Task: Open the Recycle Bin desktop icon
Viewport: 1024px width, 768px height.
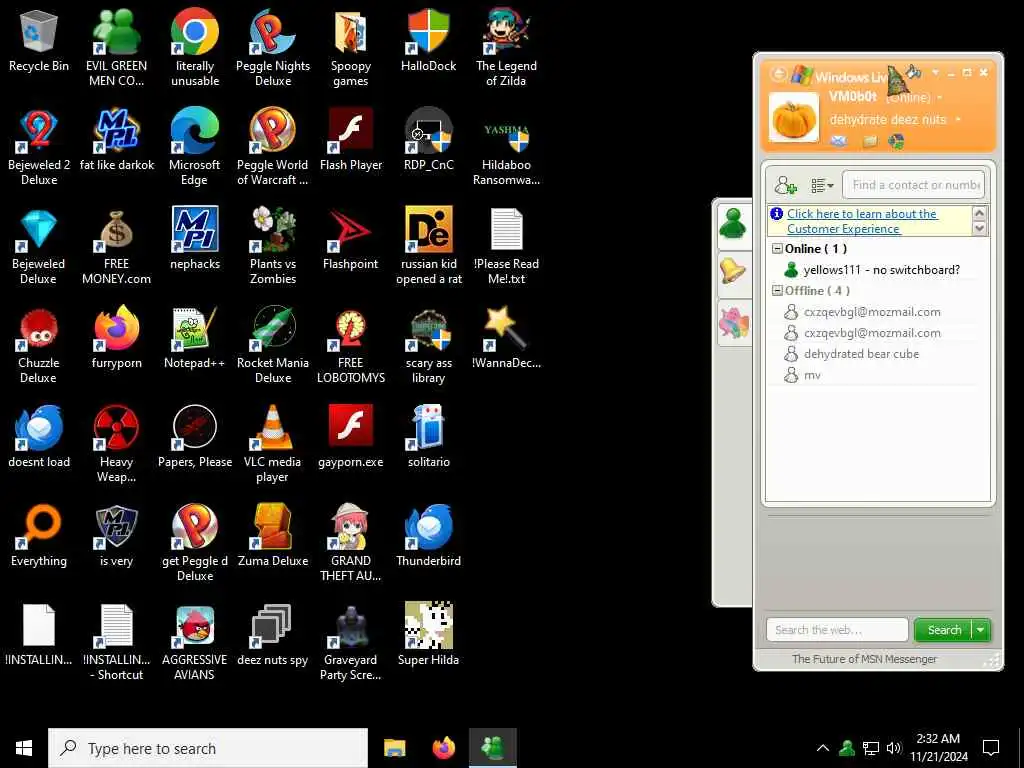Action: (x=39, y=42)
